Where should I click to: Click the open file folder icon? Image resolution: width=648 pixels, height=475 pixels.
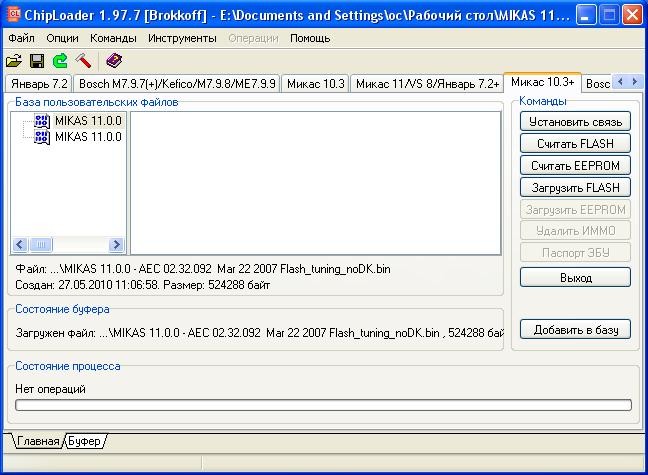click(x=14, y=61)
